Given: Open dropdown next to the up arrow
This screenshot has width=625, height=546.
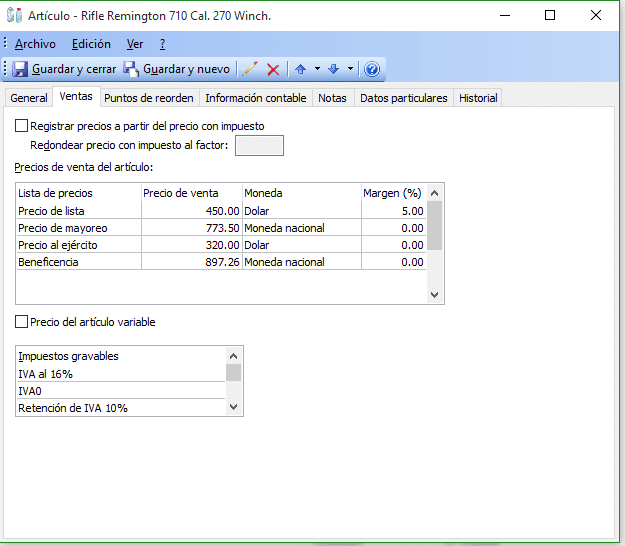Looking at the screenshot, I should point(317,69).
